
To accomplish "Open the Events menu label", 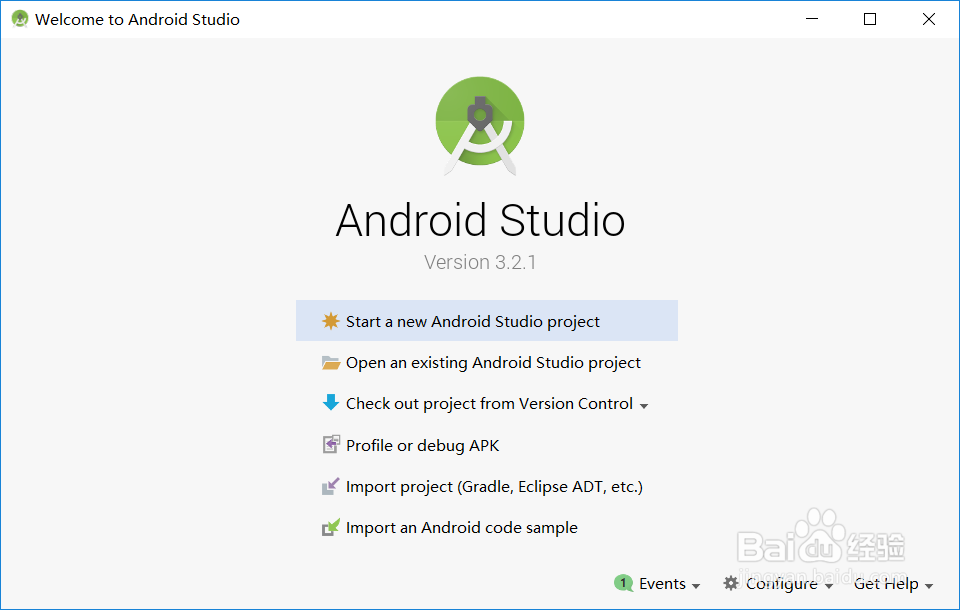I will point(662,584).
